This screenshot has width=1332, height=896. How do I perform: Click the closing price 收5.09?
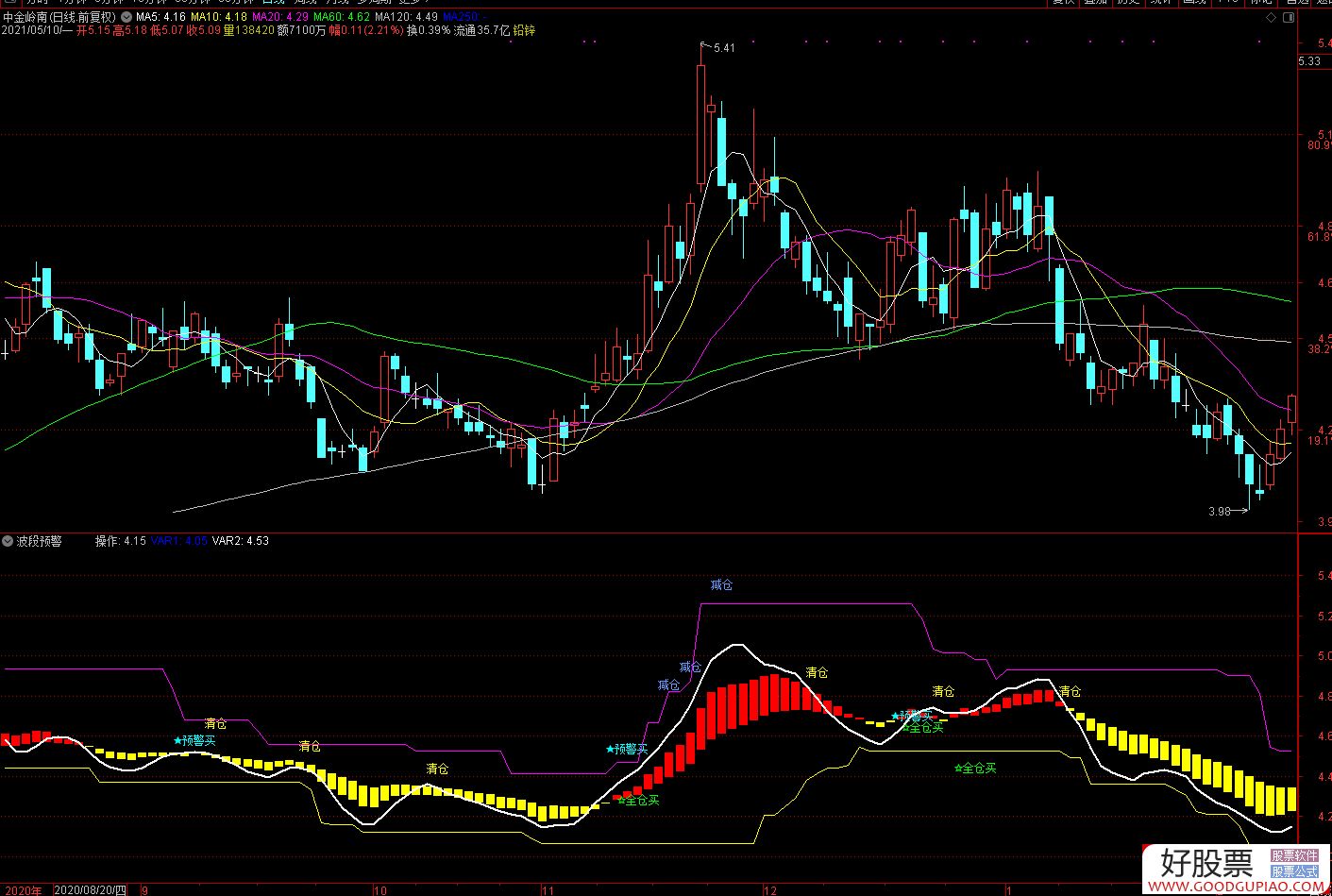pos(204,30)
